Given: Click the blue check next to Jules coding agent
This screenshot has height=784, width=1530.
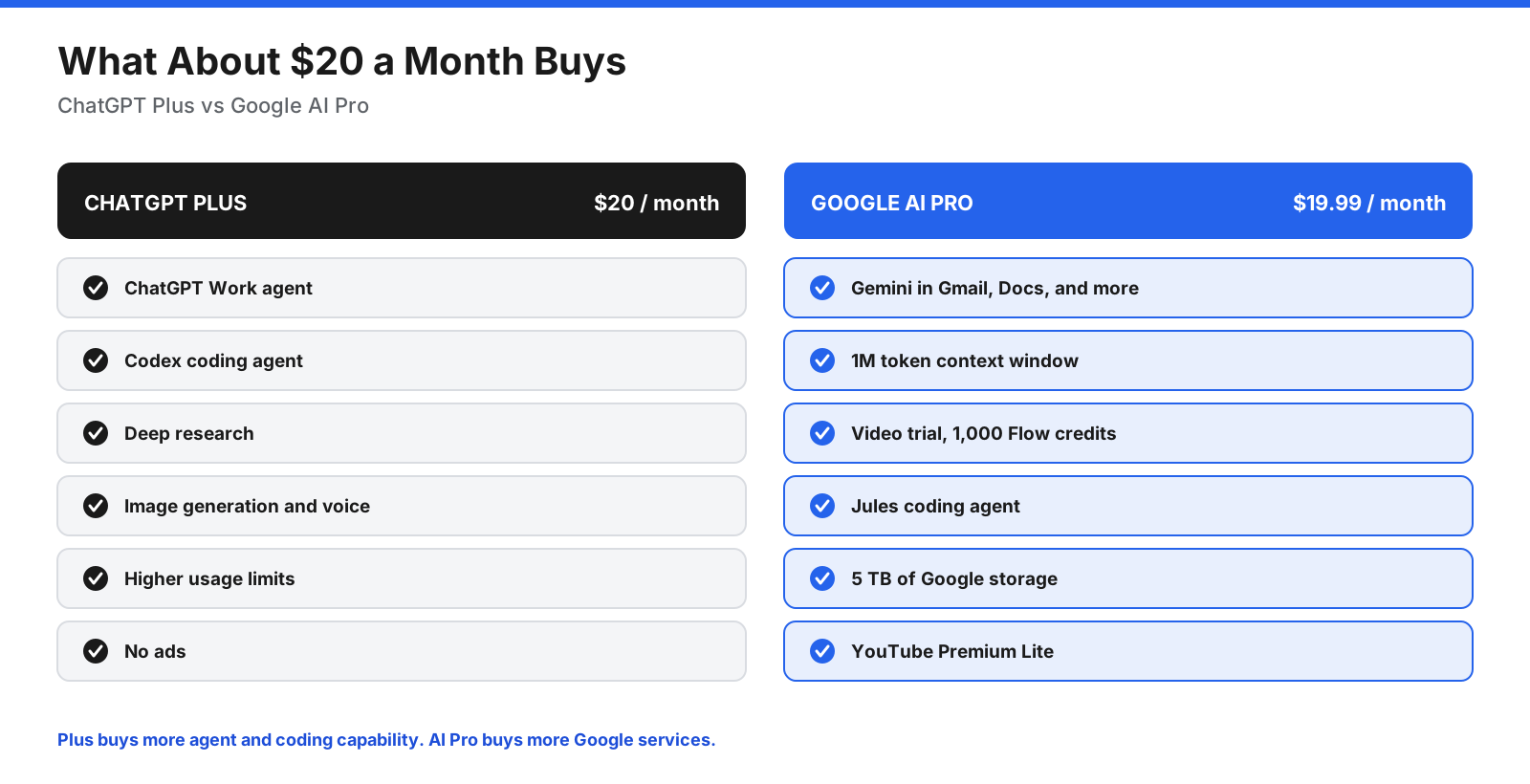Looking at the screenshot, I should [822, 506].
